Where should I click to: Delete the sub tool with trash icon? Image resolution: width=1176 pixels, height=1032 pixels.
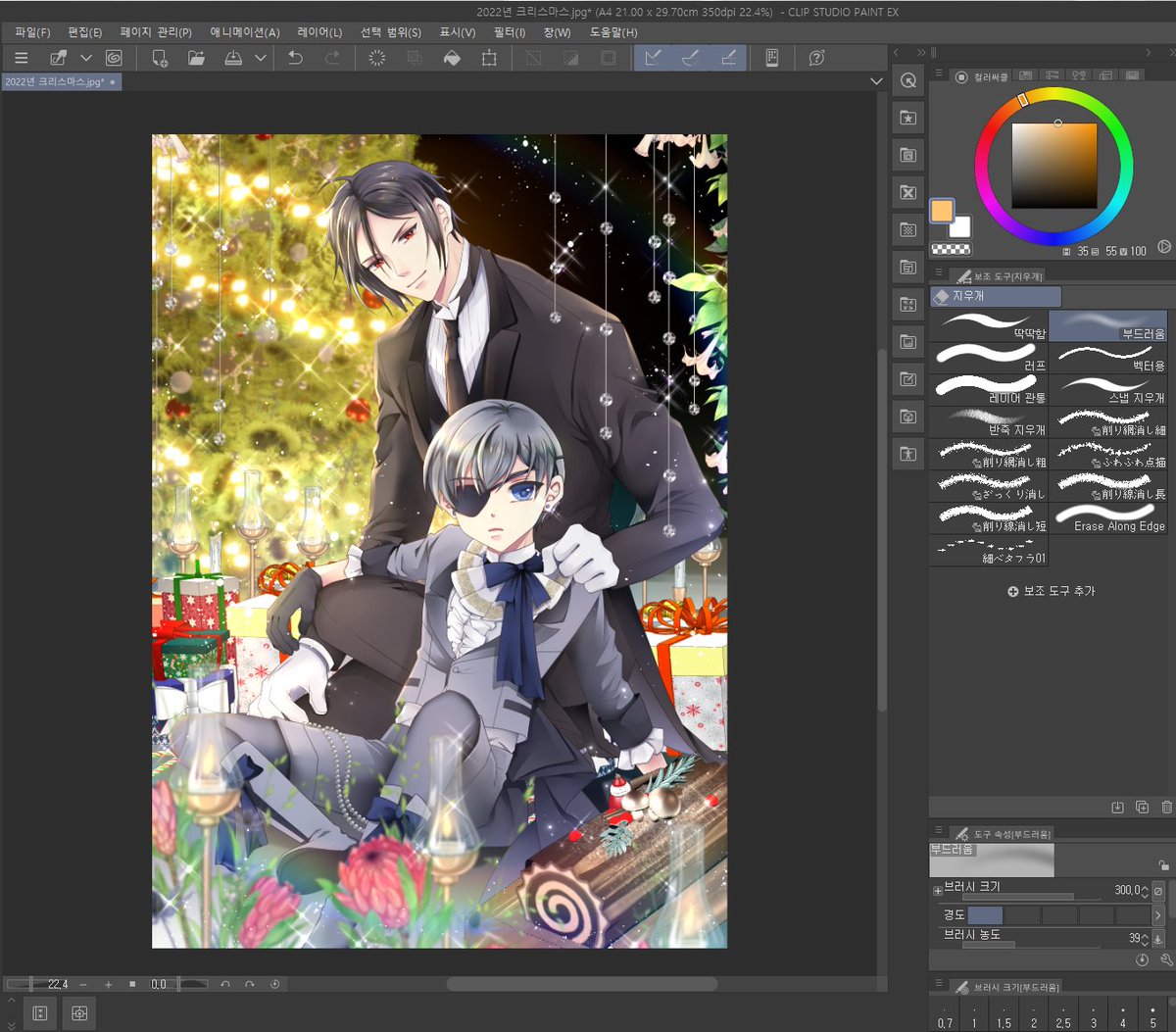pos(1166,807)
